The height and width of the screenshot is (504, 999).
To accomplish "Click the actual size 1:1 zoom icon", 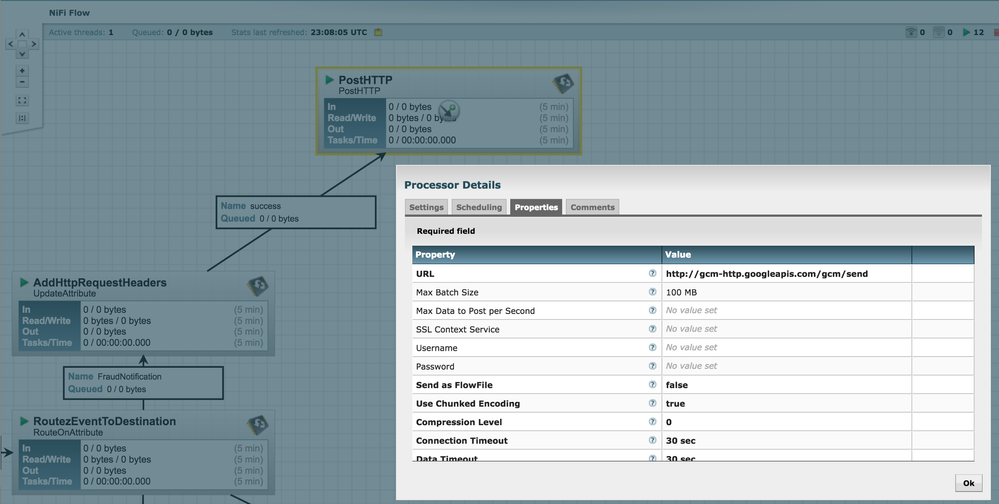I will 22,118.
